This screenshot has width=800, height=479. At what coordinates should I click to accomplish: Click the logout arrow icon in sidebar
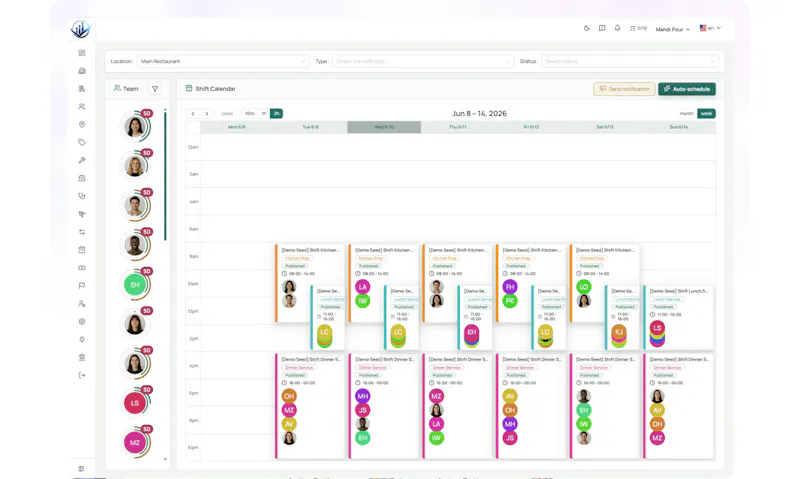[x=82, y=375]
